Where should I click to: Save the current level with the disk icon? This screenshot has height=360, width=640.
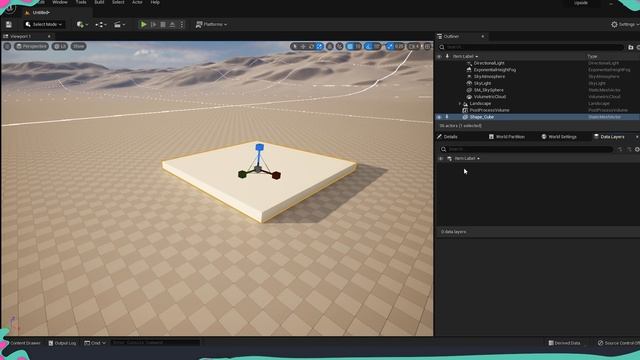point(9,24)
